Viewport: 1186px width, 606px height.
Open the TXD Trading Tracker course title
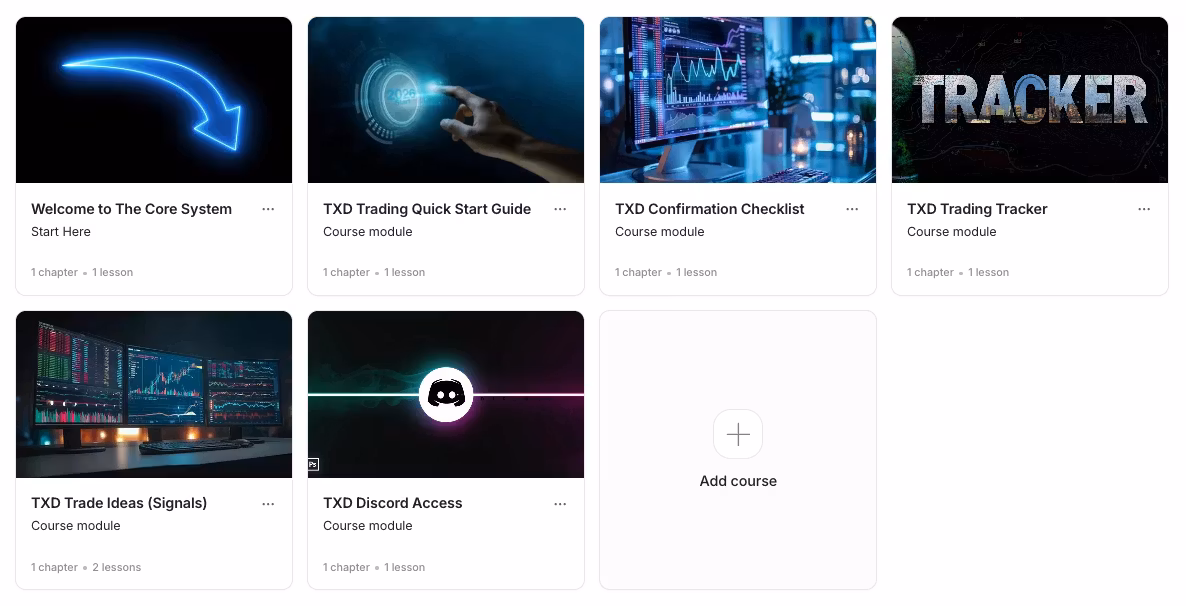[977, 210]
